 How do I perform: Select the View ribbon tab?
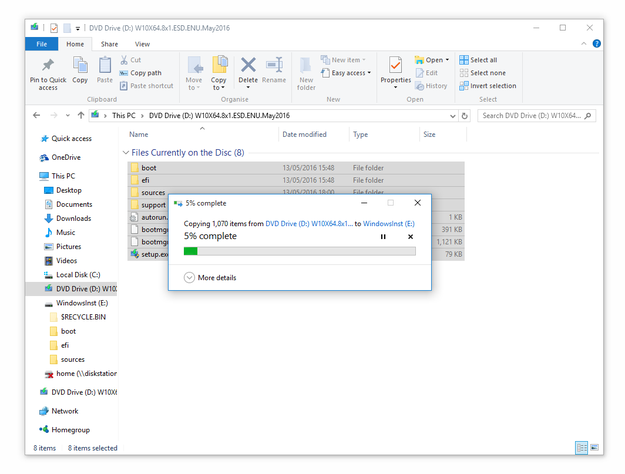coord(142,44)
